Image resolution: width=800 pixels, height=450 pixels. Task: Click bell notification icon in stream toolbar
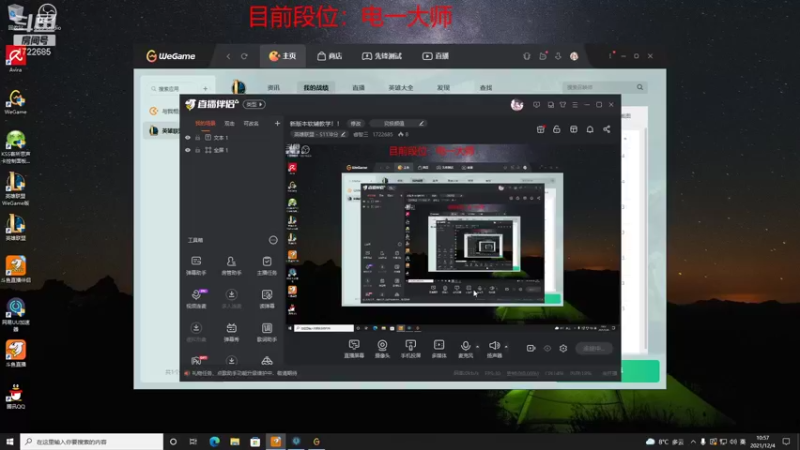coord(590,130)
